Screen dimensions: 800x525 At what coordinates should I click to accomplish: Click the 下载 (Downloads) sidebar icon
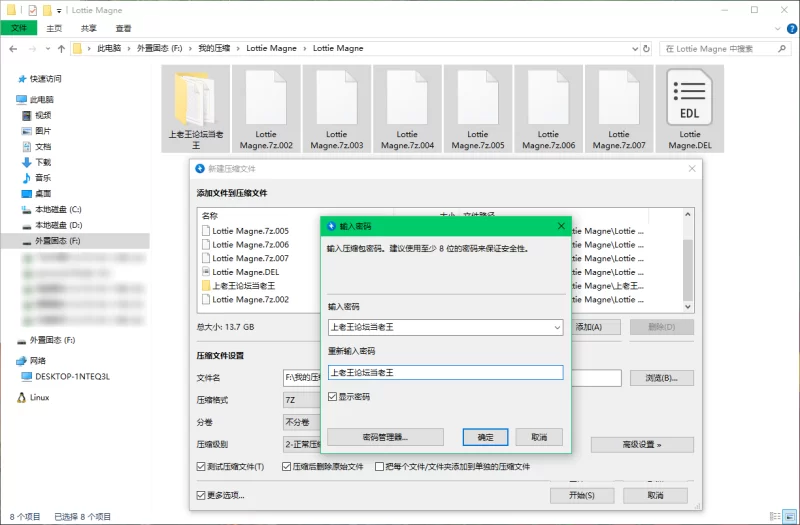[27, 162]
